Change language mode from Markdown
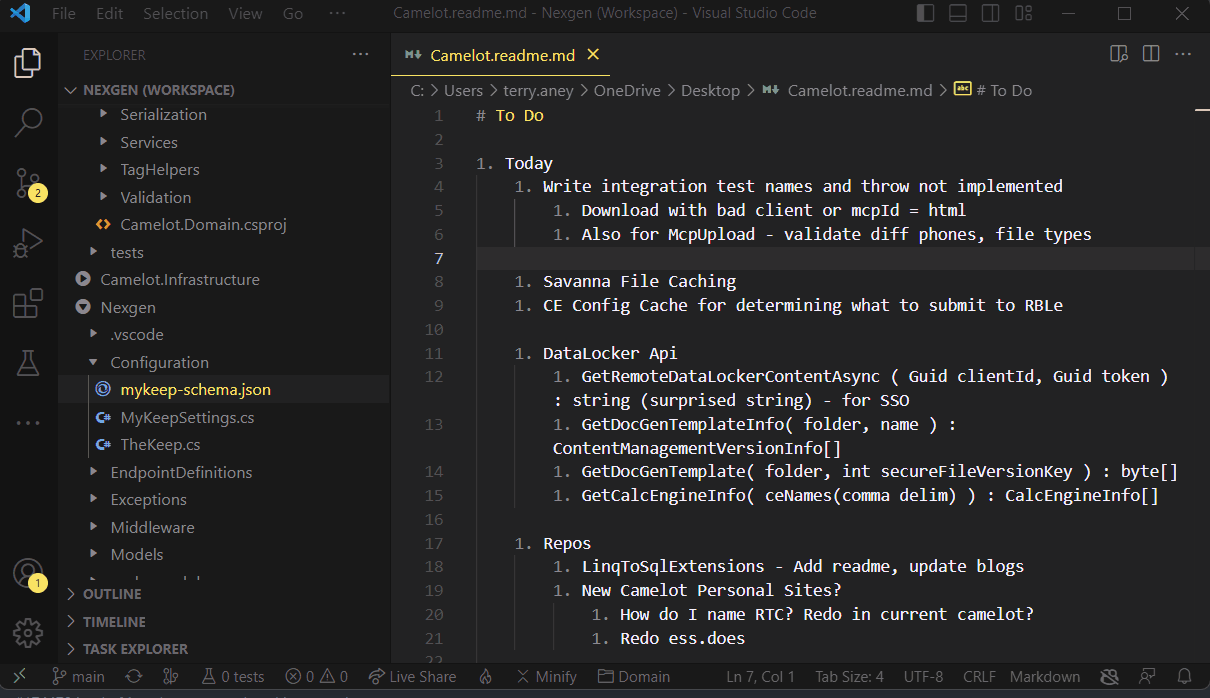The image size is (1210, 698). click(1045, 677)
